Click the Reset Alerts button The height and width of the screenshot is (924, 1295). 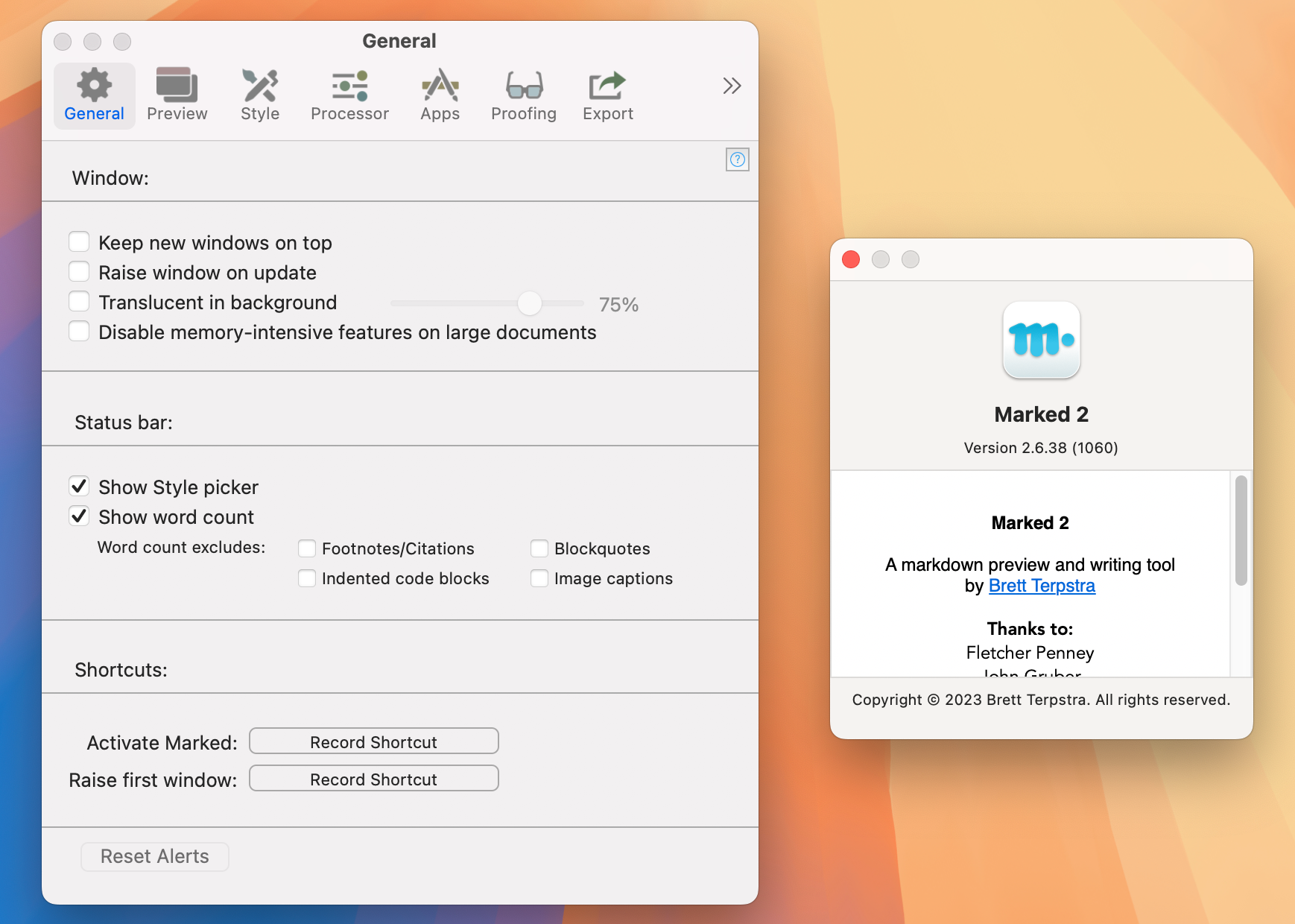pyautogui.click(x=155, y=856)
